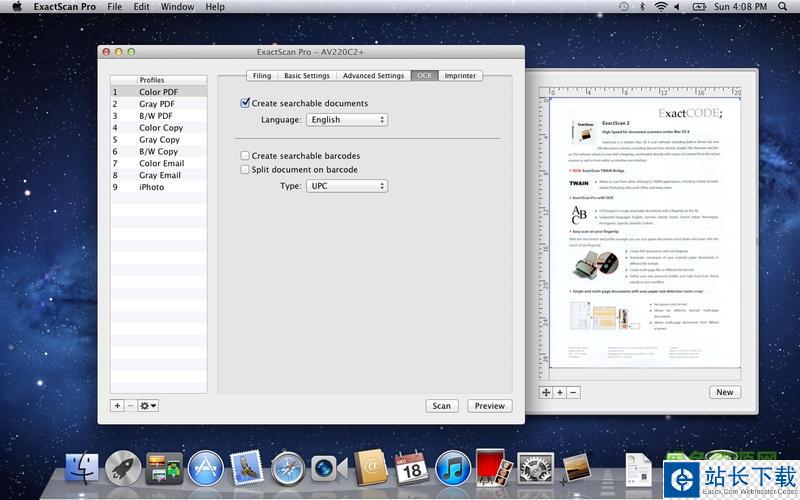
Task: Zoom out the preview with minus button
Action: pos(572,393)
